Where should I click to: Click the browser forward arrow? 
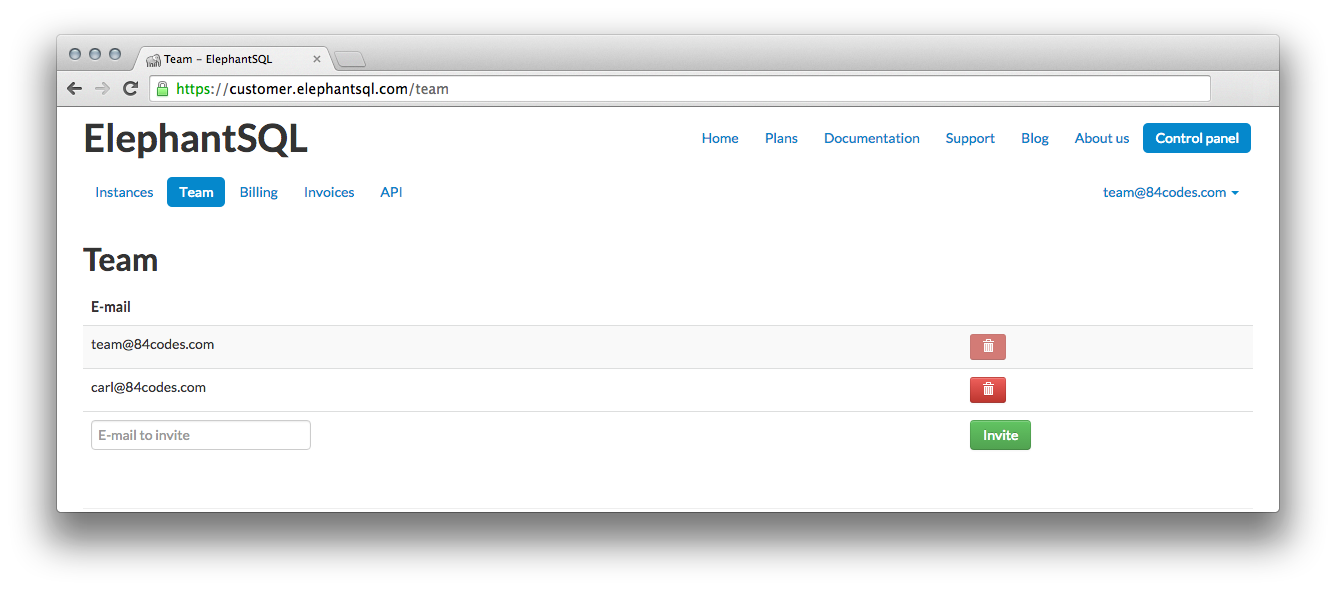click(x=101, y=89)
